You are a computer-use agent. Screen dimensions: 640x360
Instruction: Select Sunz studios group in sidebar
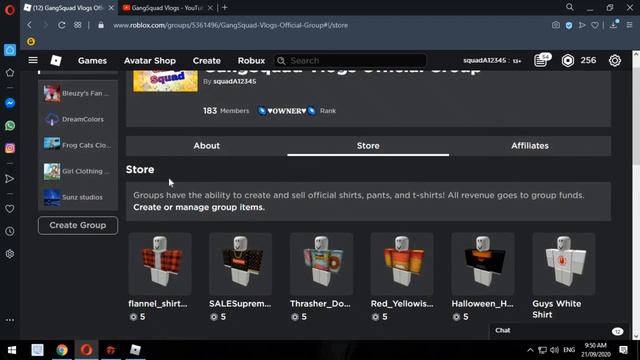pos(78,197)
